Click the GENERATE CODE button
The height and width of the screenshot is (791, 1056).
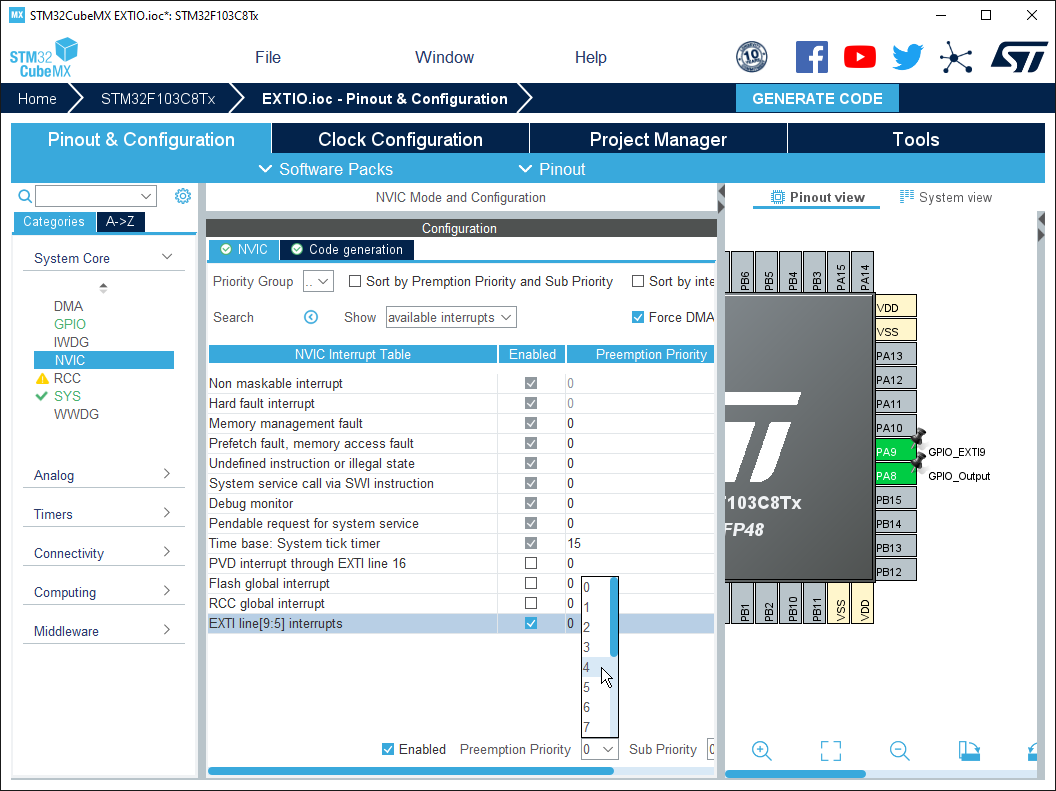pos(817,98)
